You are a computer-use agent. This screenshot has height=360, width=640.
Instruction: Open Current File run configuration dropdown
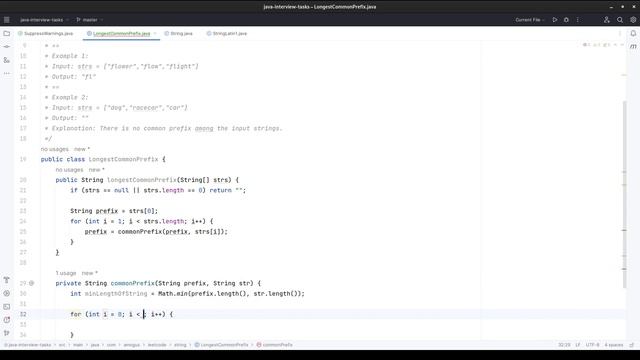pos(530,20)
